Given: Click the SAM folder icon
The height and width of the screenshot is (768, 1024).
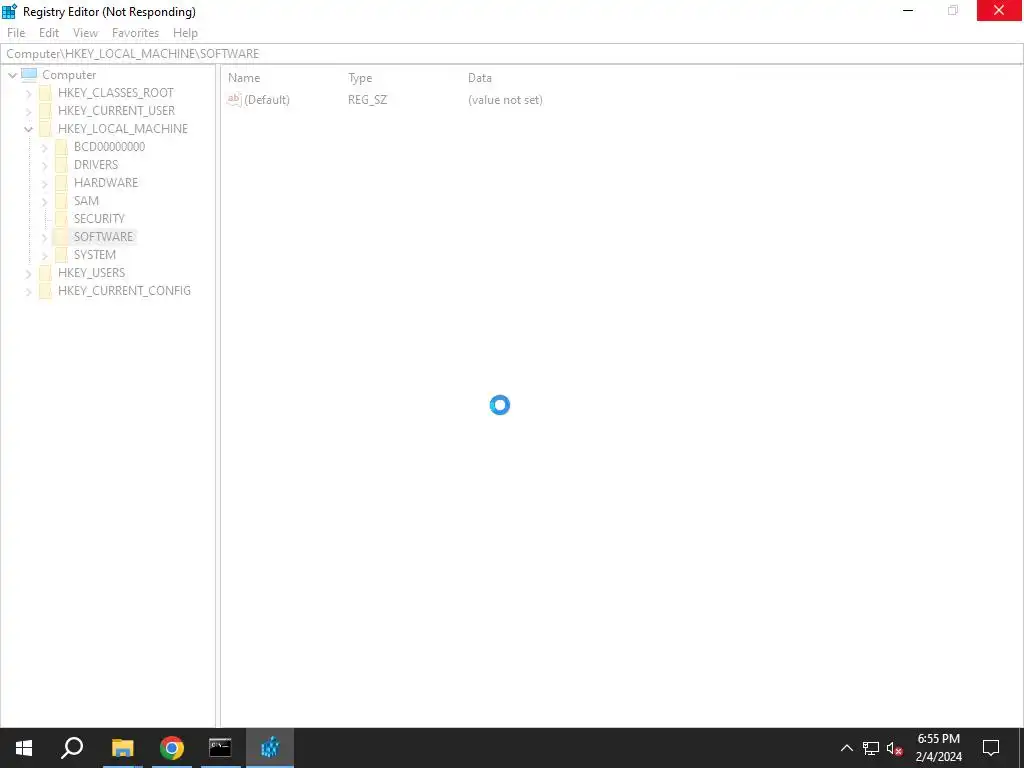Looking at the screenshot, I should (x=61, y=200).
